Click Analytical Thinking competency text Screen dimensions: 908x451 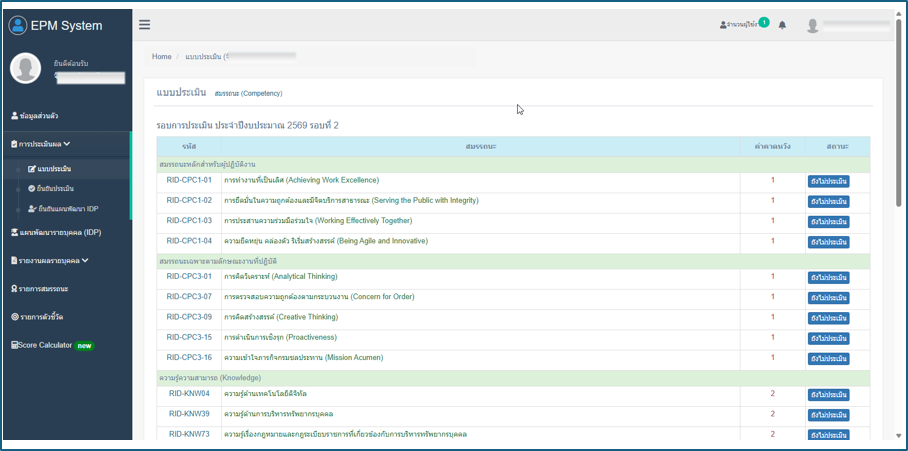click(x=280, y=277)
